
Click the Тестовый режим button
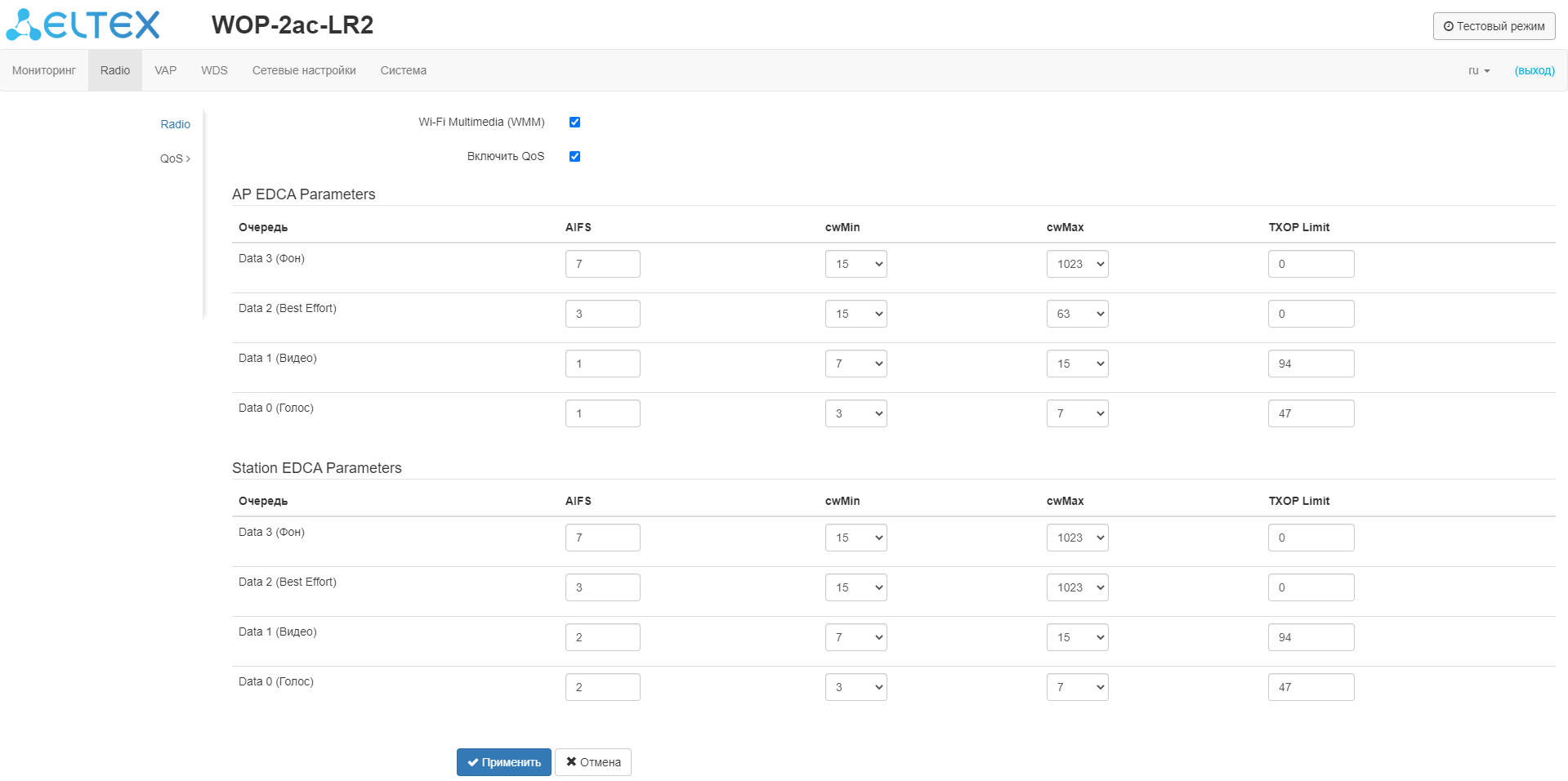point(1494,26)
